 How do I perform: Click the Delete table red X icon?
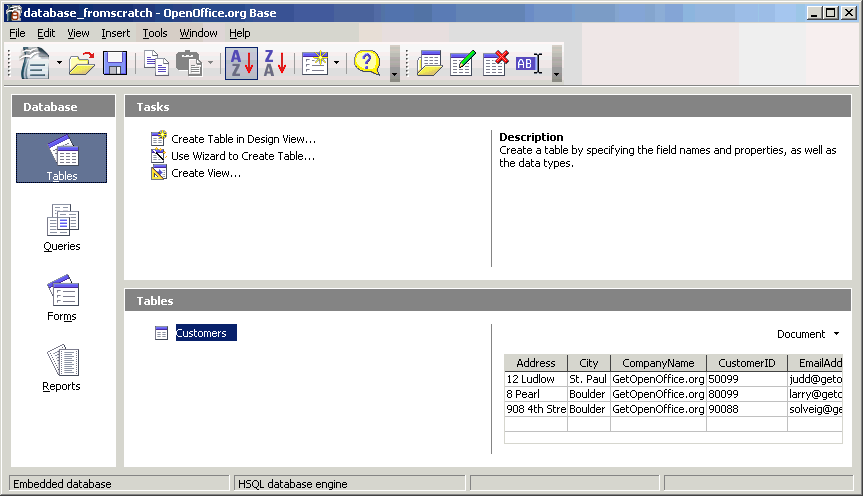coord(495,63)
